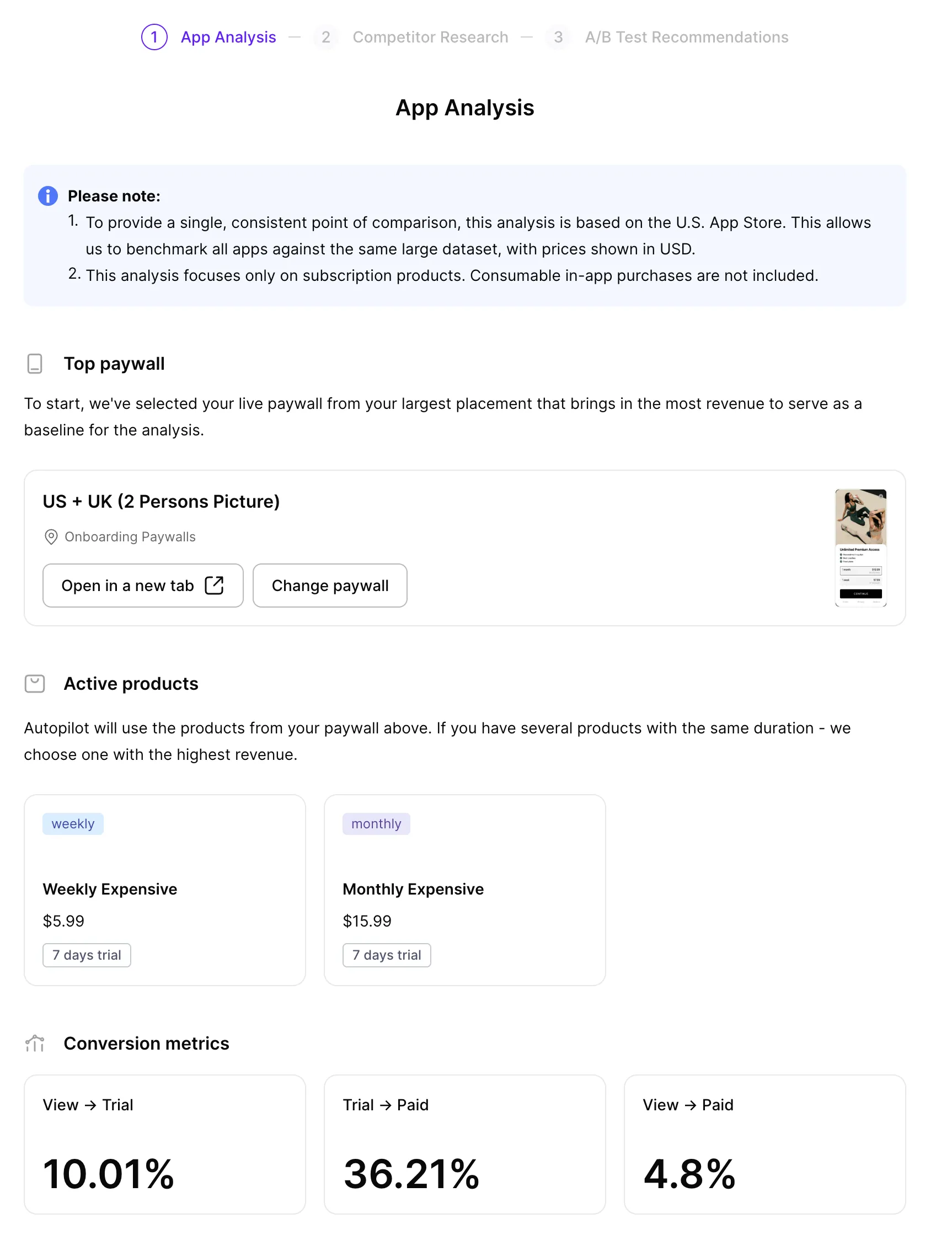Click the View → Paid 4.8% card
Viewport: 952px width, 1240px height.
point(764,1144)
